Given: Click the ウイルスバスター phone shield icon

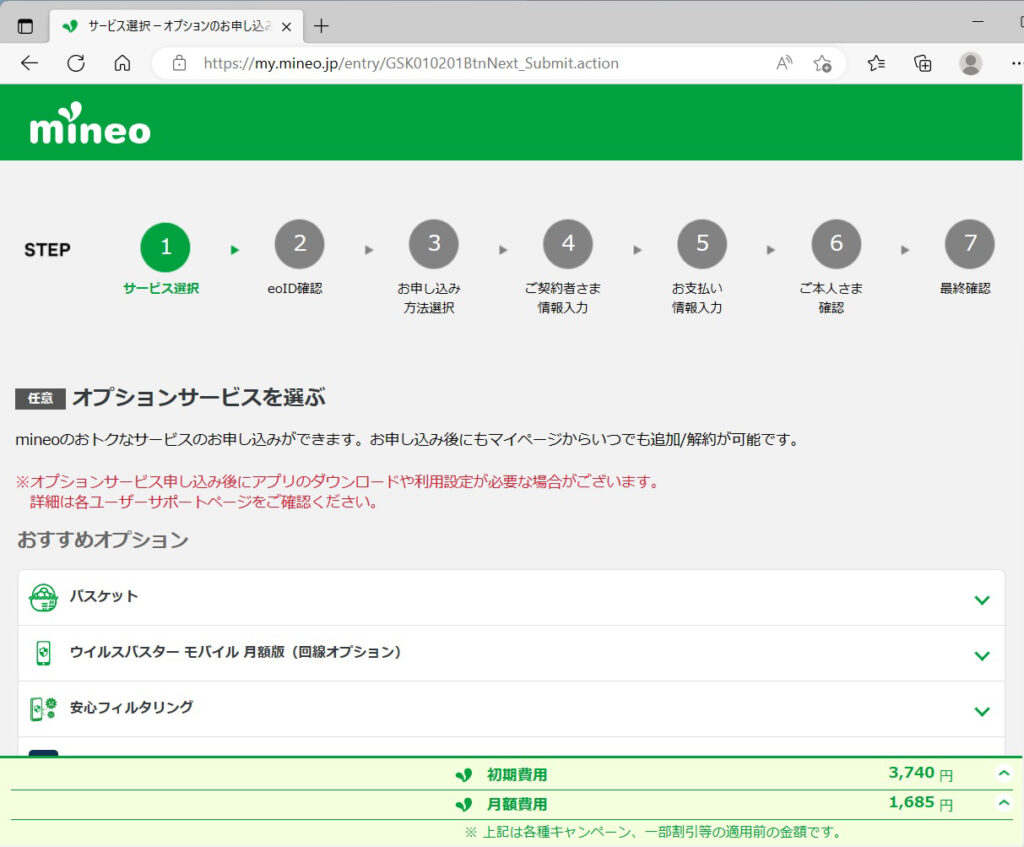Looking at the screenshot, I should tap(43, 653).
